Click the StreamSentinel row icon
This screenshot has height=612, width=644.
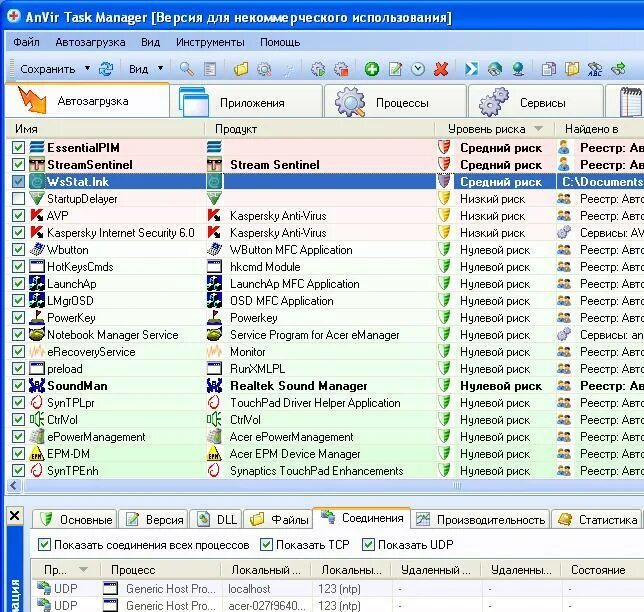[37, 165]
